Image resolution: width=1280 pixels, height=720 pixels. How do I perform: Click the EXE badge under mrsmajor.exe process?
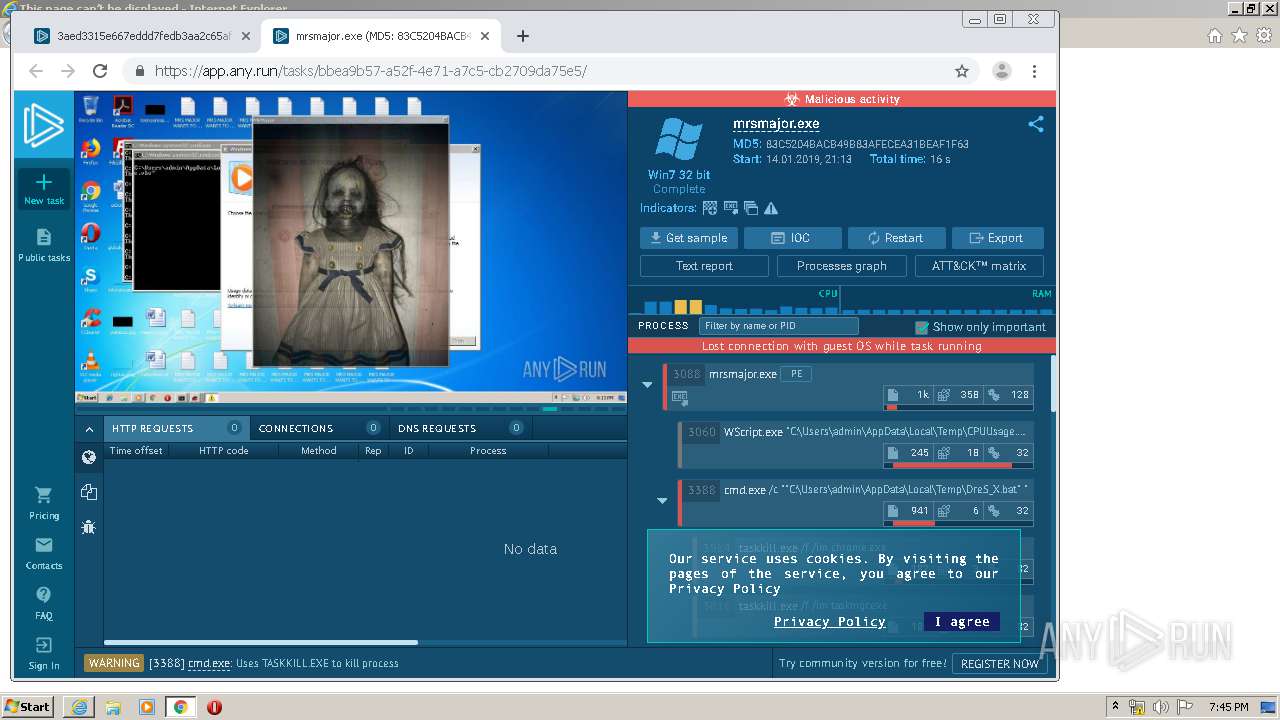[x=680, y=397]
